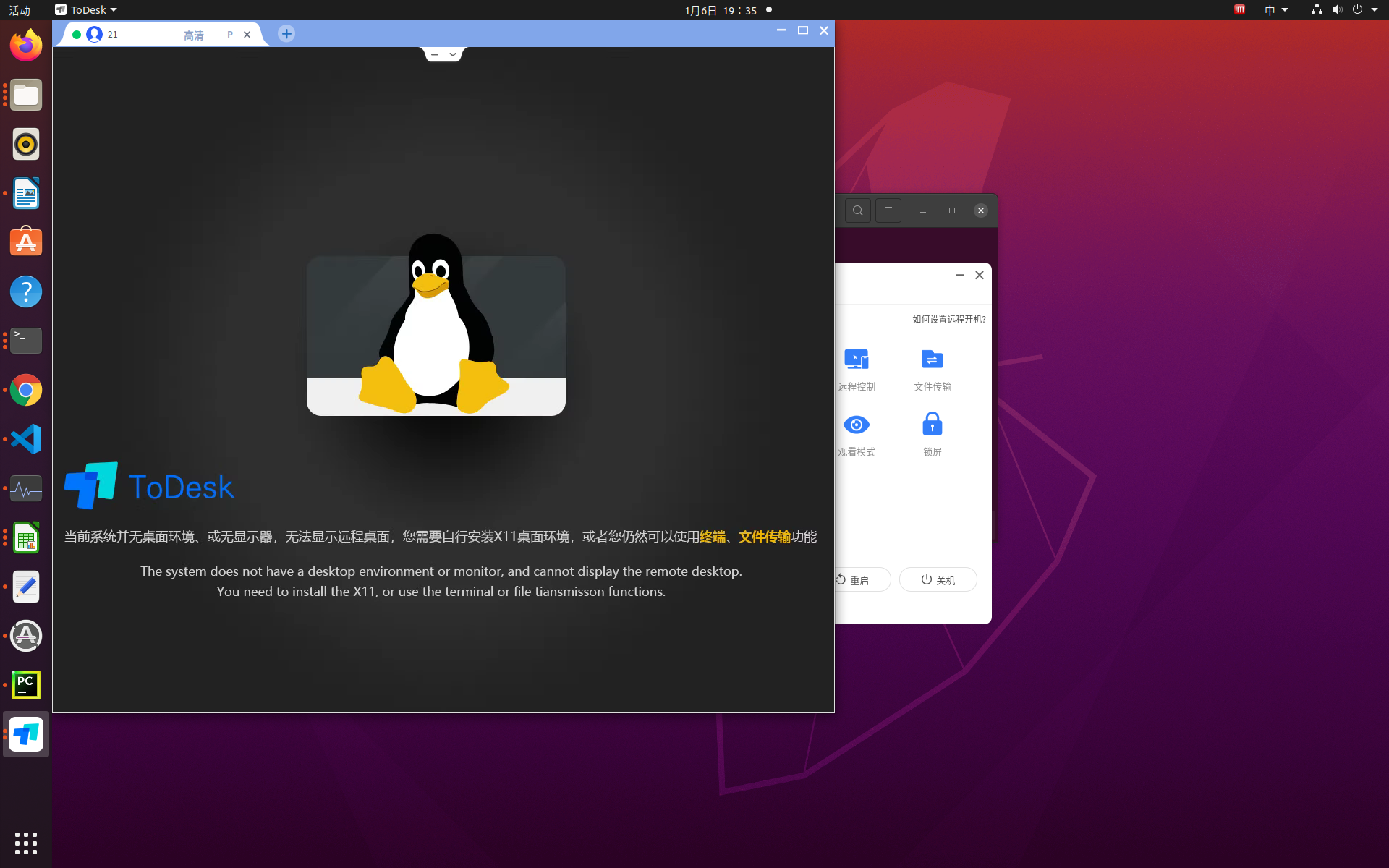Image resolution: width=1389 pixels, height=868 pixels.
Task: Open Ubuntu Software store icon
Action: tap(26, 242)
